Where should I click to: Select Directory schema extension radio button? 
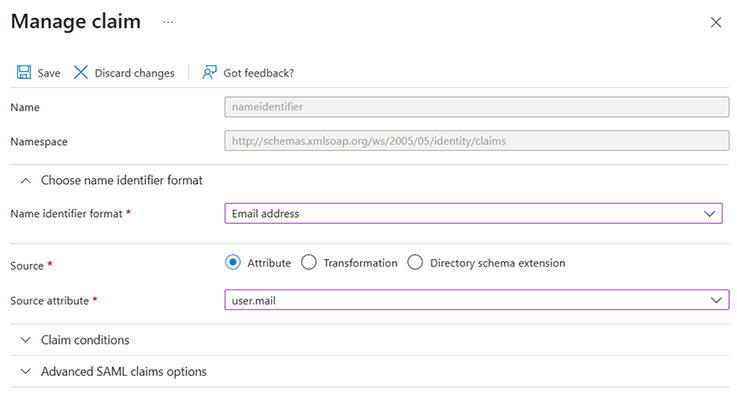point(415,262)
